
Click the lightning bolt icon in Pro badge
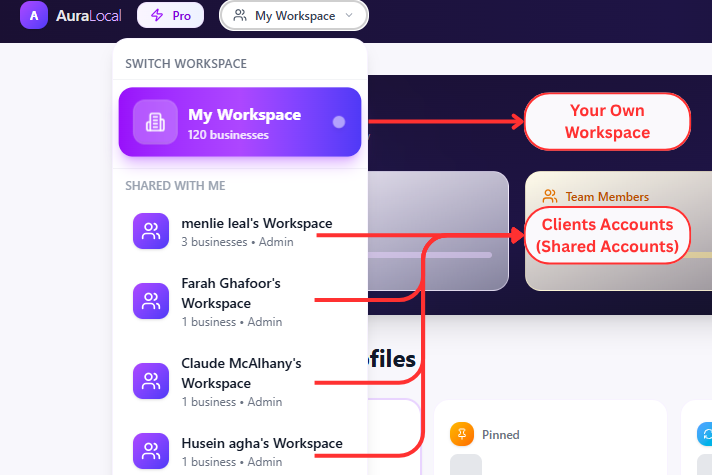click(x=157, y=15)
